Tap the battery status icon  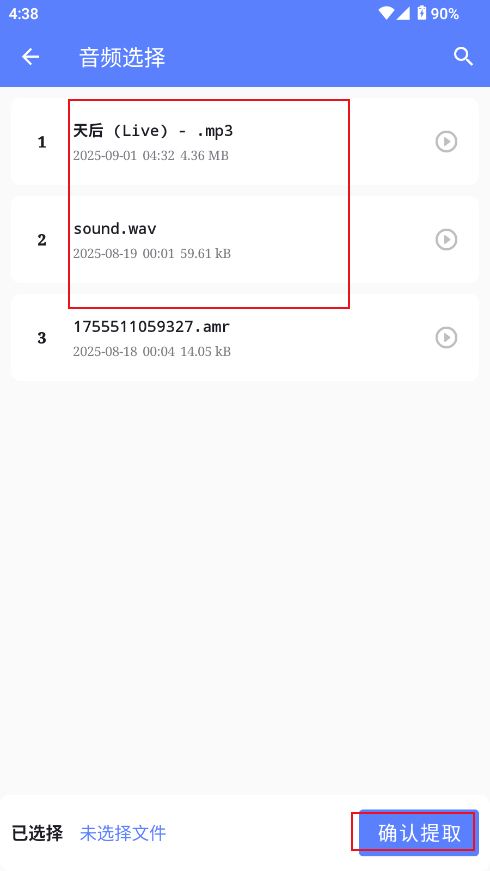[422, 13]
